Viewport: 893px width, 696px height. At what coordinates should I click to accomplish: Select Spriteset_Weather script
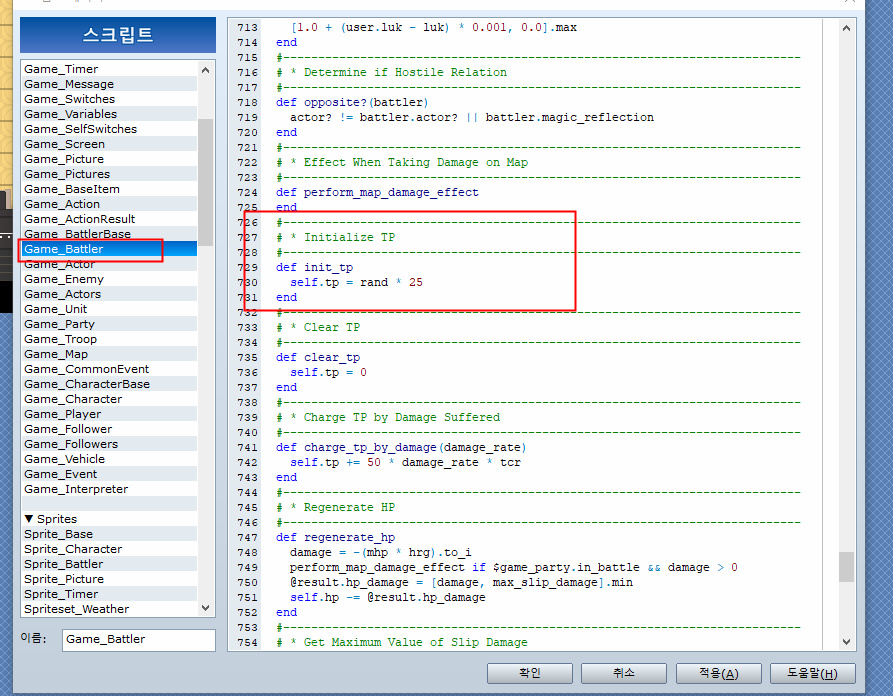pyautogui.click(x=109, y=609)
